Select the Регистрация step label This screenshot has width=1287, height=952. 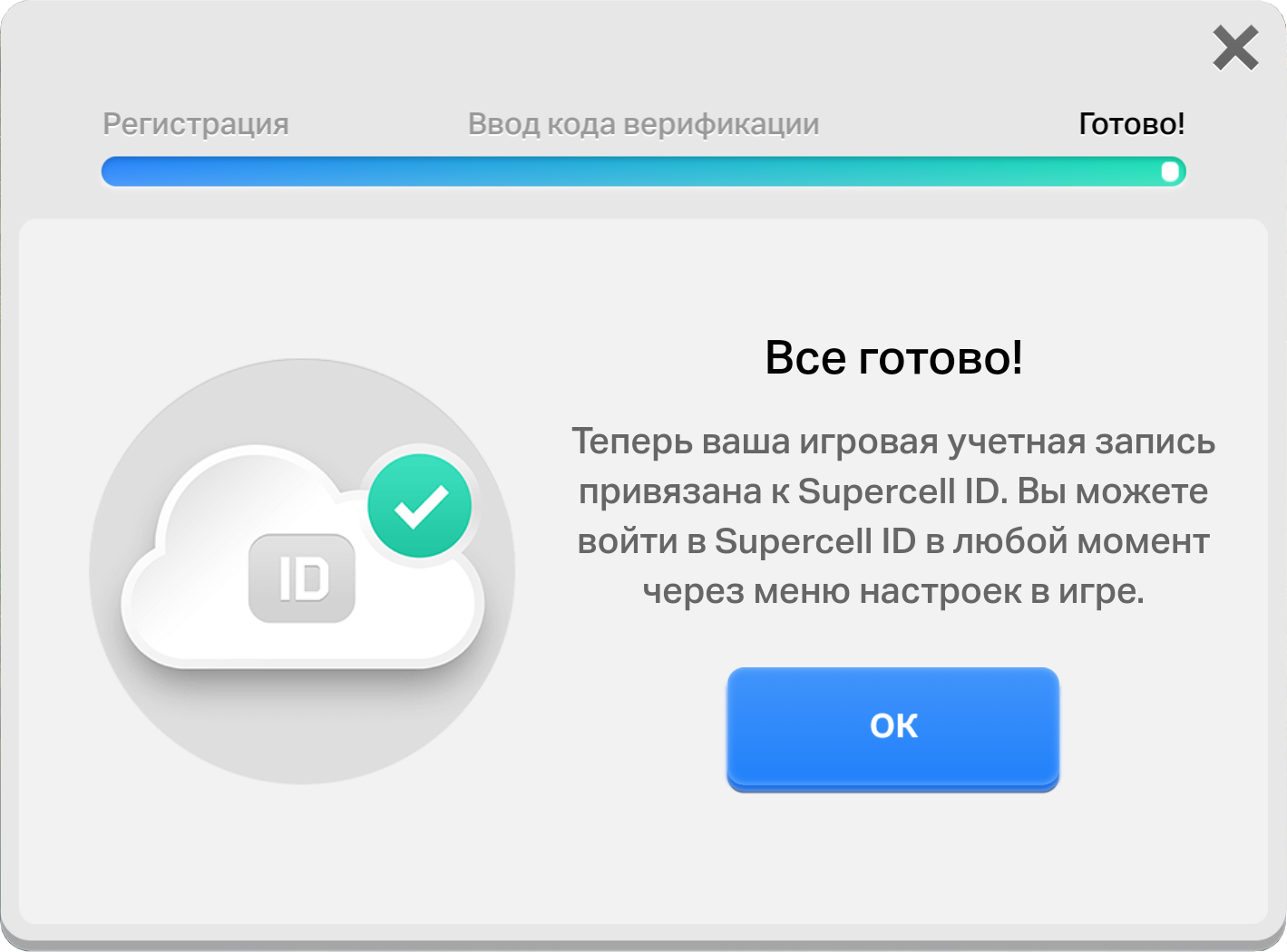pyautogui.click(x=196, y=123)
